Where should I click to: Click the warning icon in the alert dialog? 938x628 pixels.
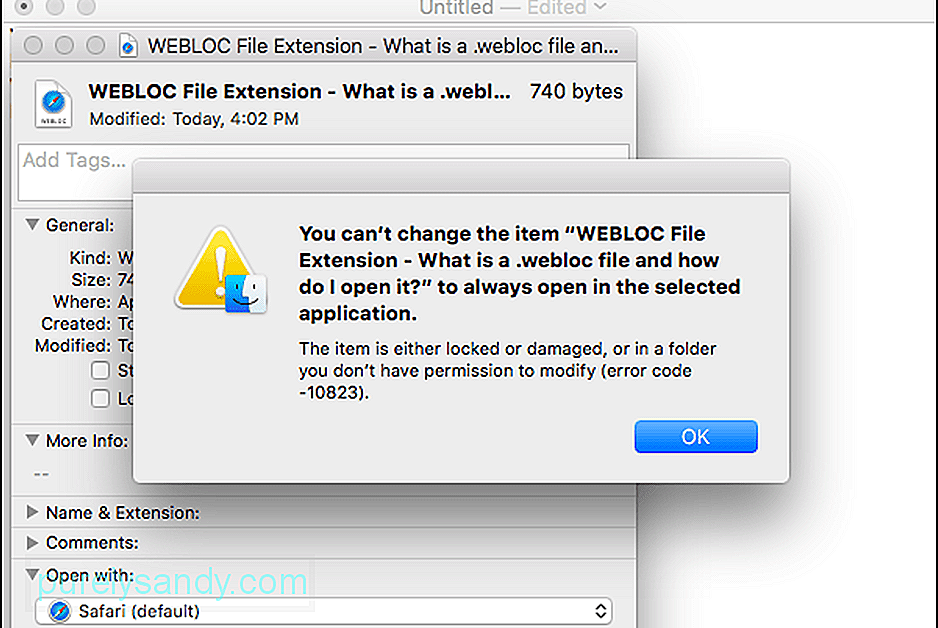pyautogui.click(x=221, y=270)
